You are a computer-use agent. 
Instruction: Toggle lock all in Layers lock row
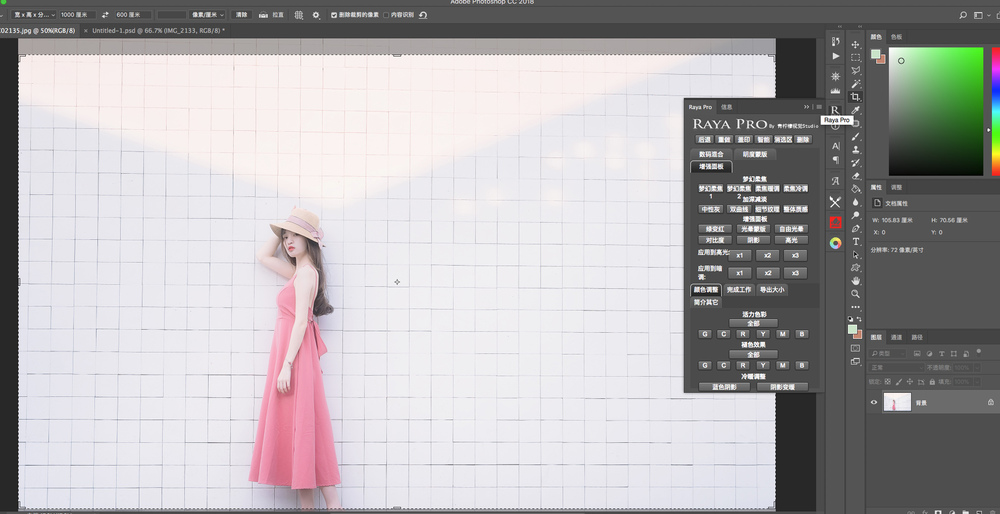pyautogui.click(x=932, y=382)
